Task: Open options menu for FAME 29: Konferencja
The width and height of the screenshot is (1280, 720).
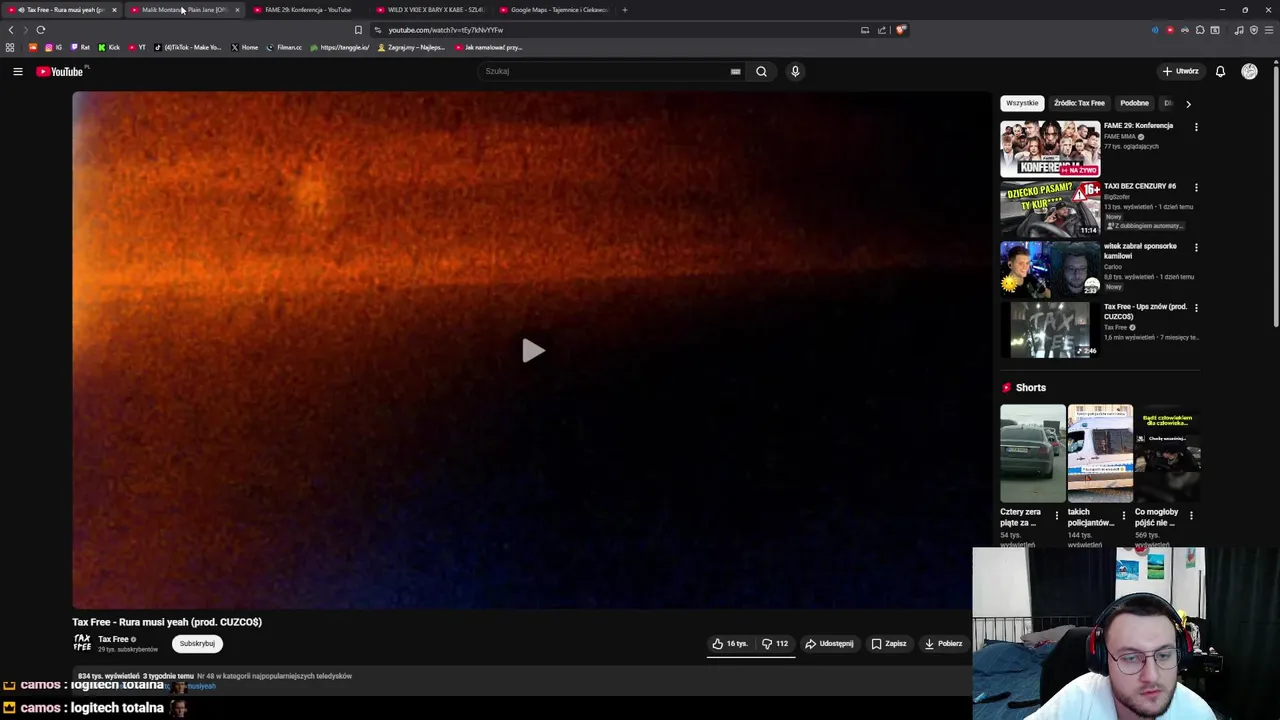Action: (1196, 127)
